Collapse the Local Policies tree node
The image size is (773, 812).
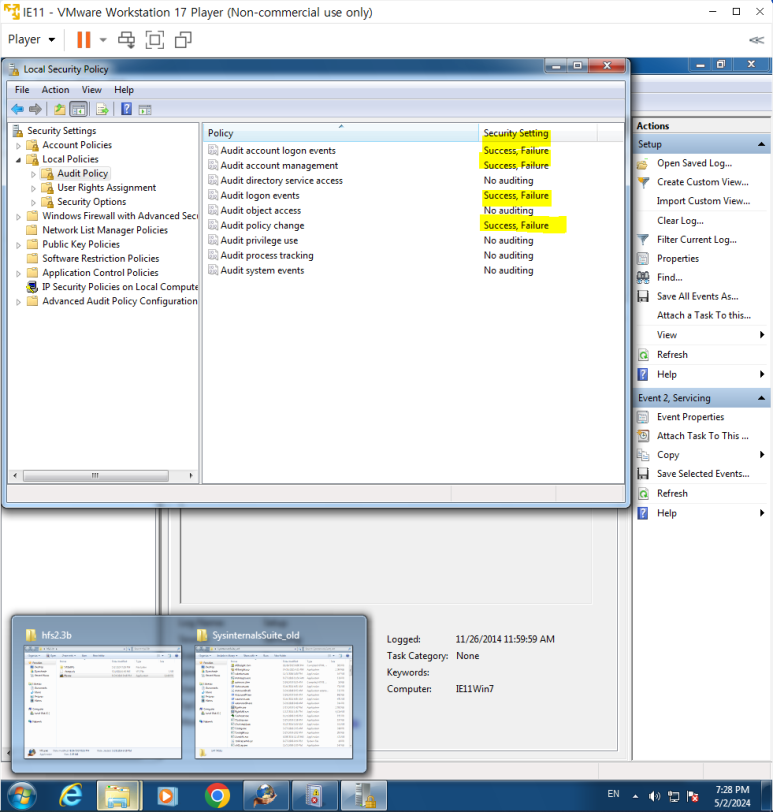tap(18, 160)
